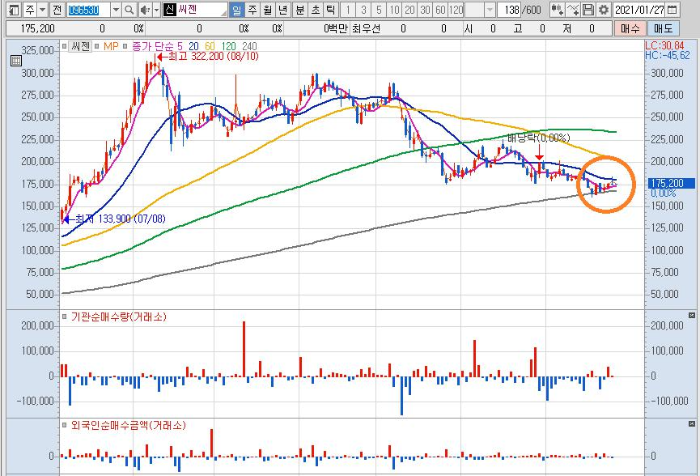
Task: Toggle the 외국인순매수금액 legend checkbox
Action: tap(65, 425)
